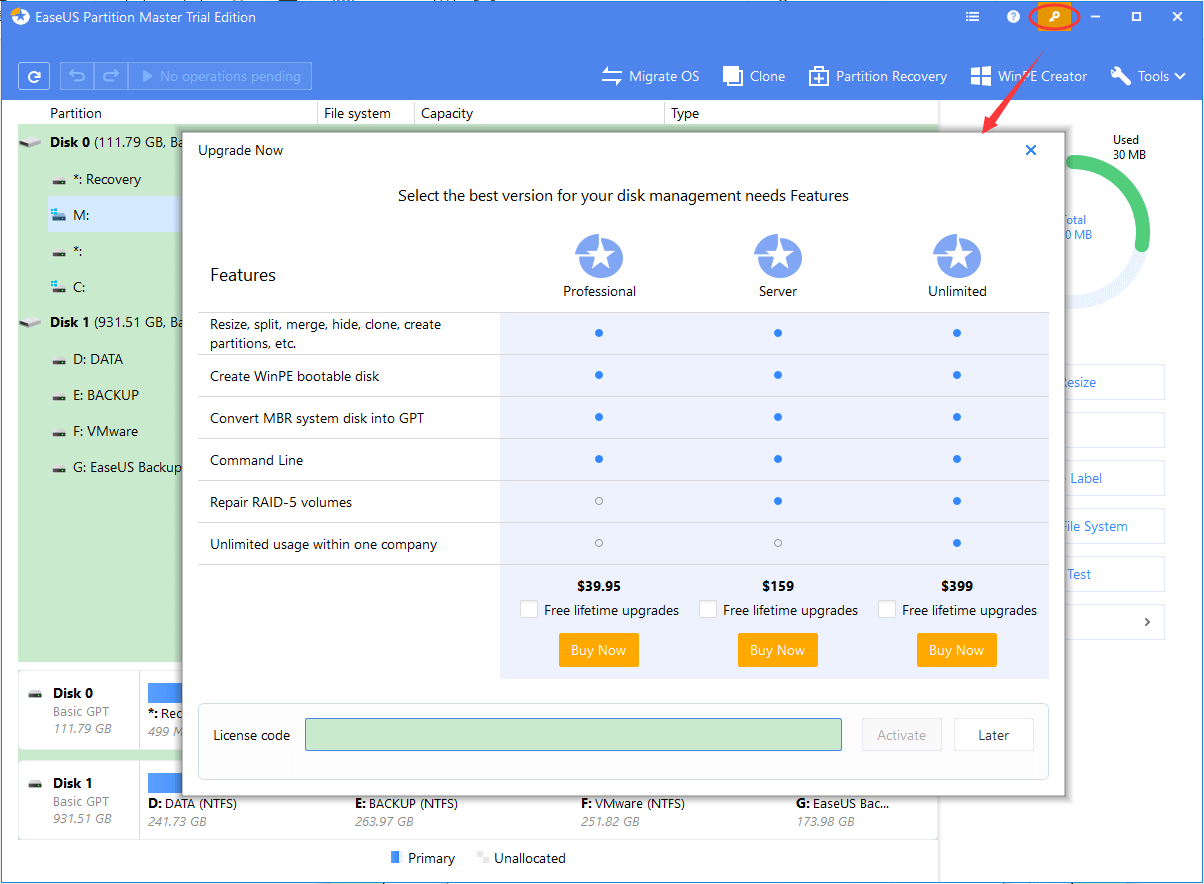The image size is (1204, 884).
Task: Click the C: partition icon
Action: (x=59, y=287)
